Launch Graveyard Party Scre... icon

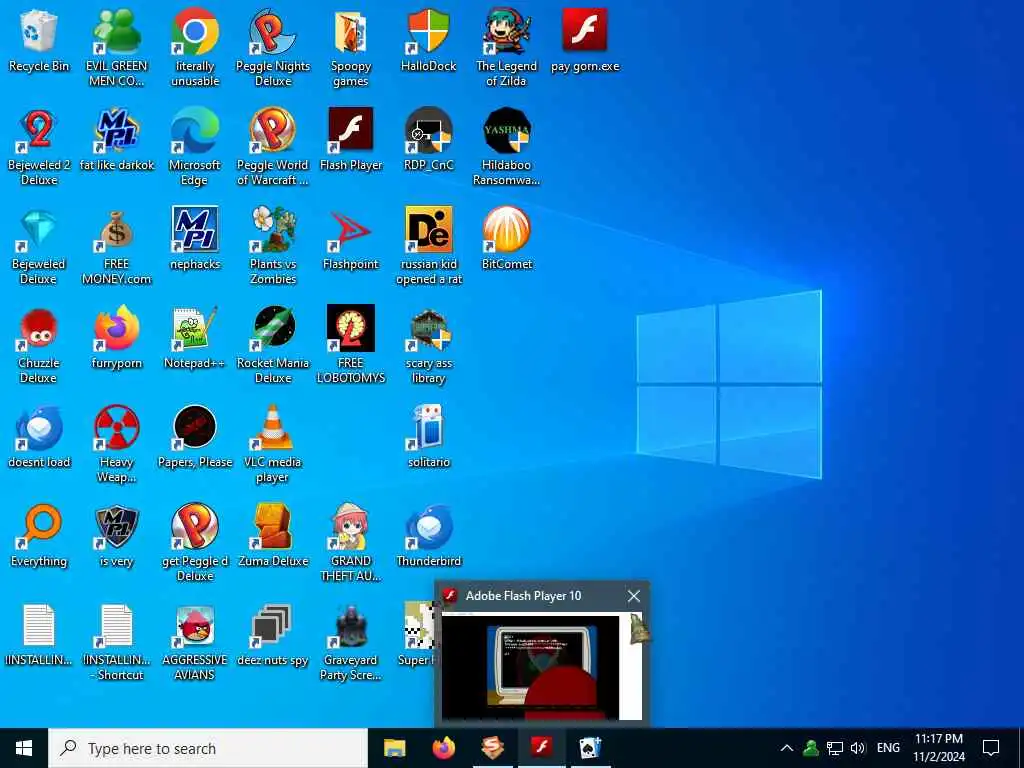(351, 643)
